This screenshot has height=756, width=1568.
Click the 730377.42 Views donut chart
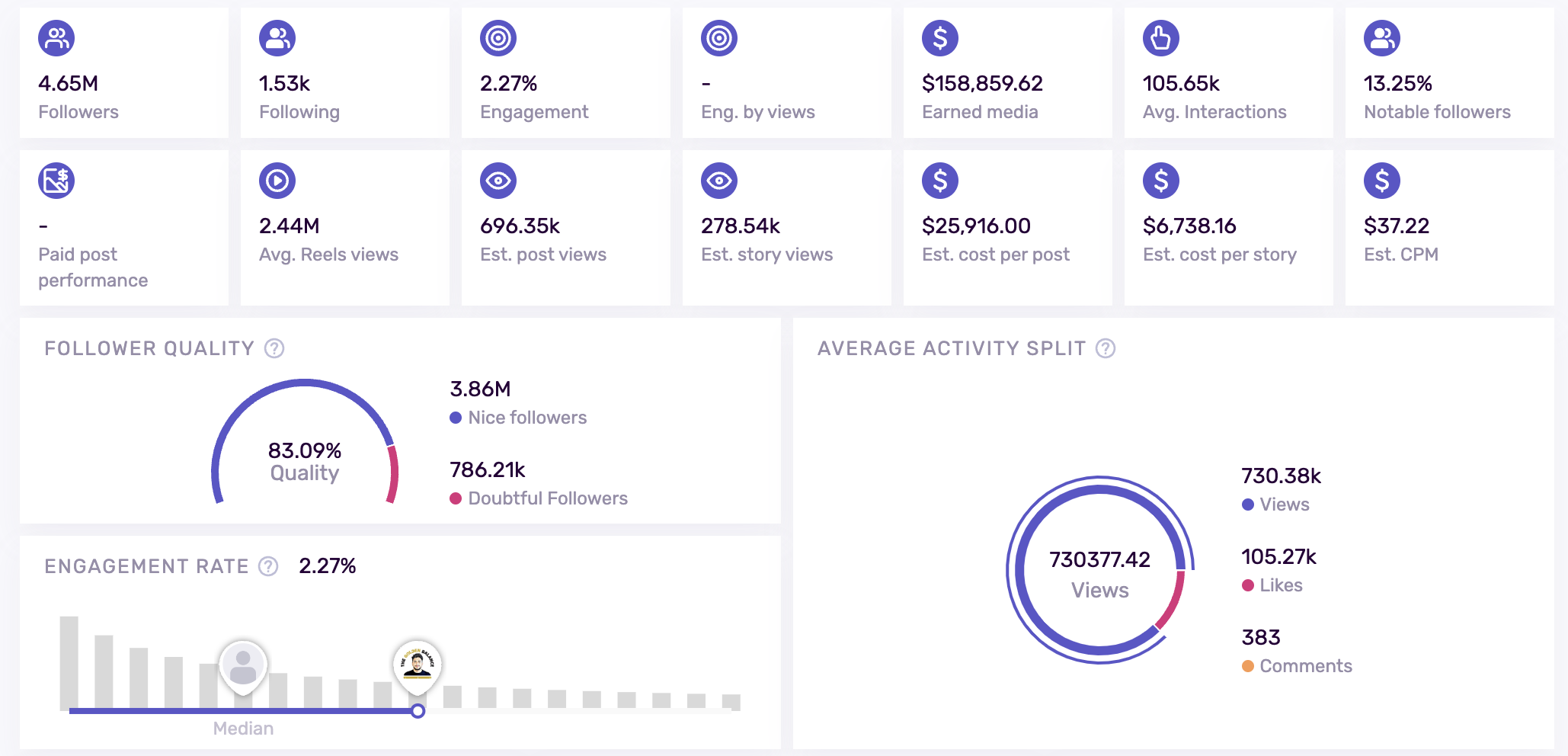tap(1100, 570)
